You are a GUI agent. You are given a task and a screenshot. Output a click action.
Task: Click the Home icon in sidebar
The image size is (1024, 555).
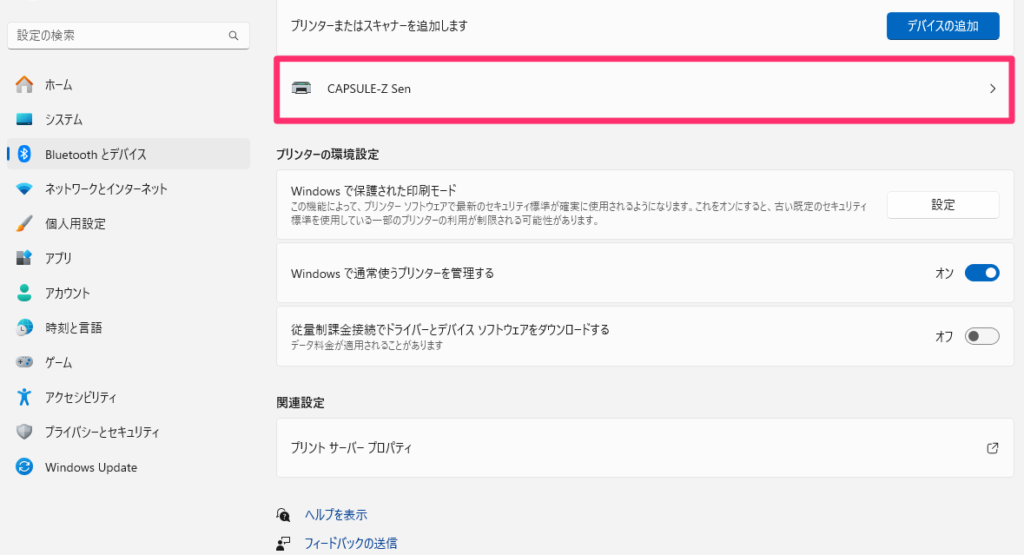coord(25,85)
